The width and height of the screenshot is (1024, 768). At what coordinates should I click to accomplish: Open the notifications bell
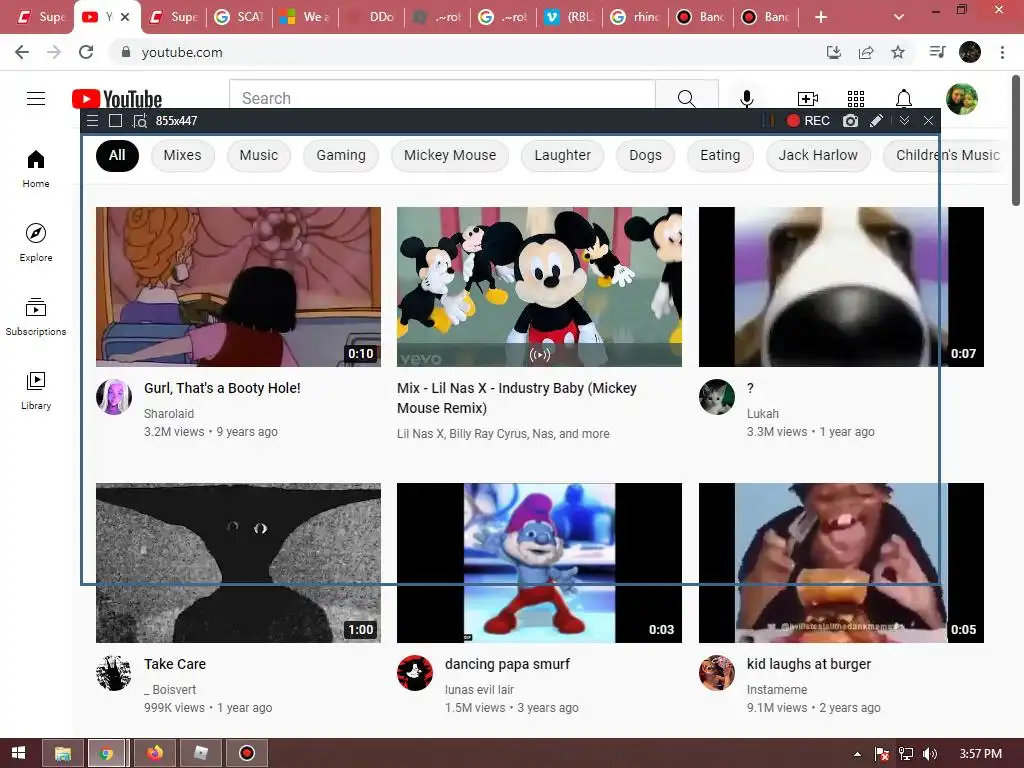904,99
